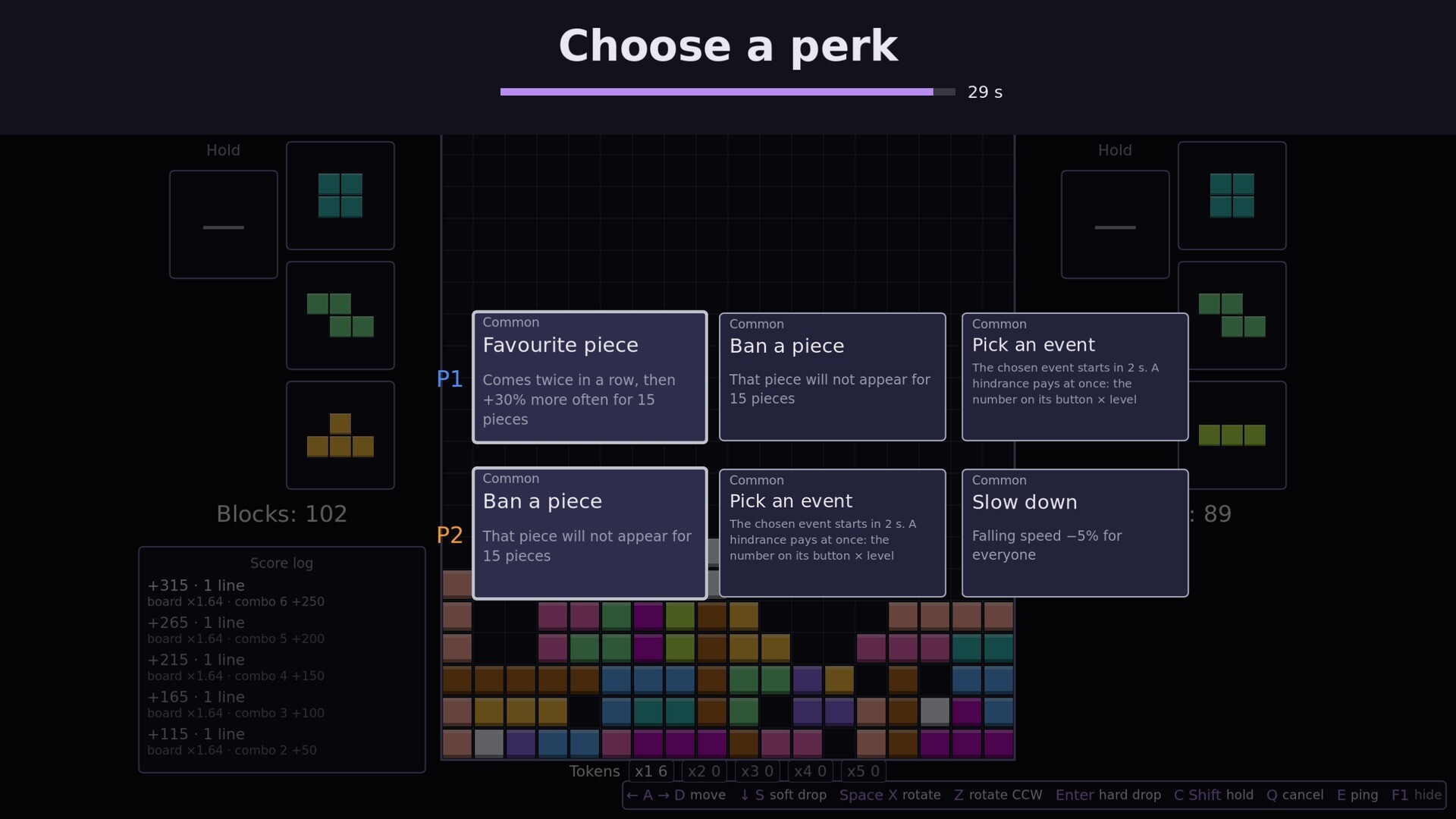This screenshot has width=1456, height=819.
Task: Click the perk countdown timer bar
Action: (x=727, y=92)
